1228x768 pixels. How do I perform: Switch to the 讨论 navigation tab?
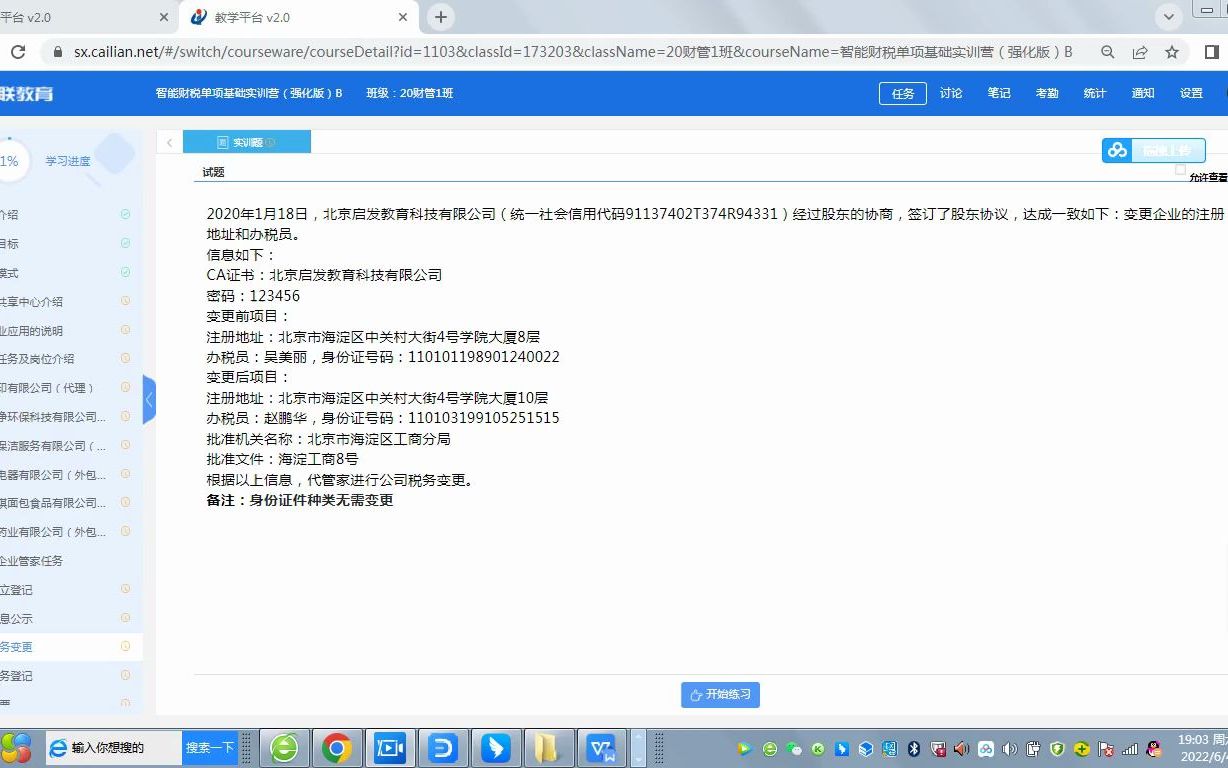coord(950,93)
